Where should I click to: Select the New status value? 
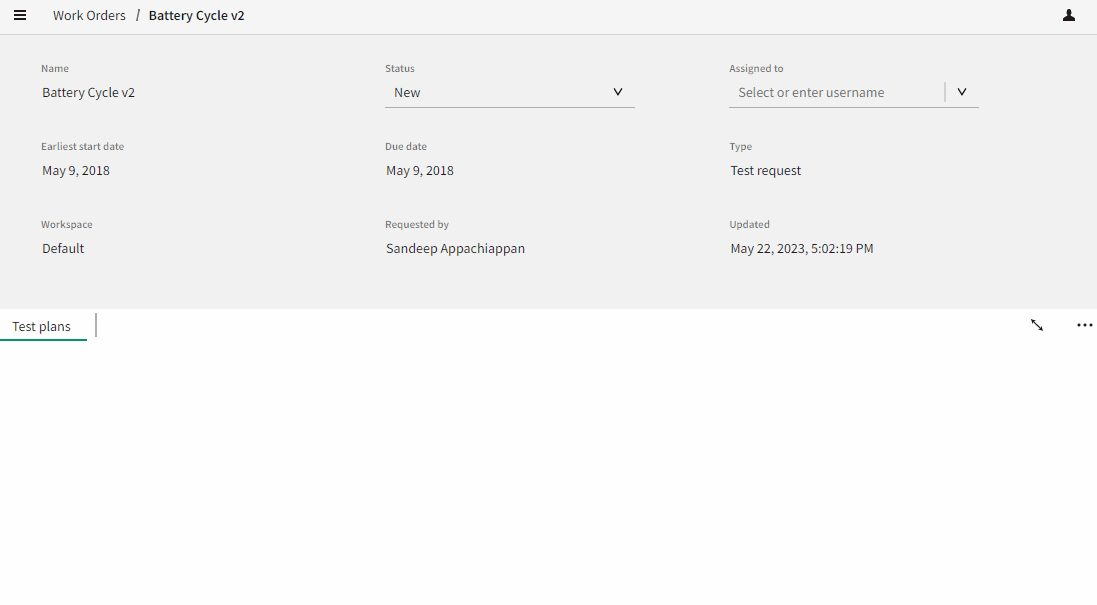[x=407, y=91]
